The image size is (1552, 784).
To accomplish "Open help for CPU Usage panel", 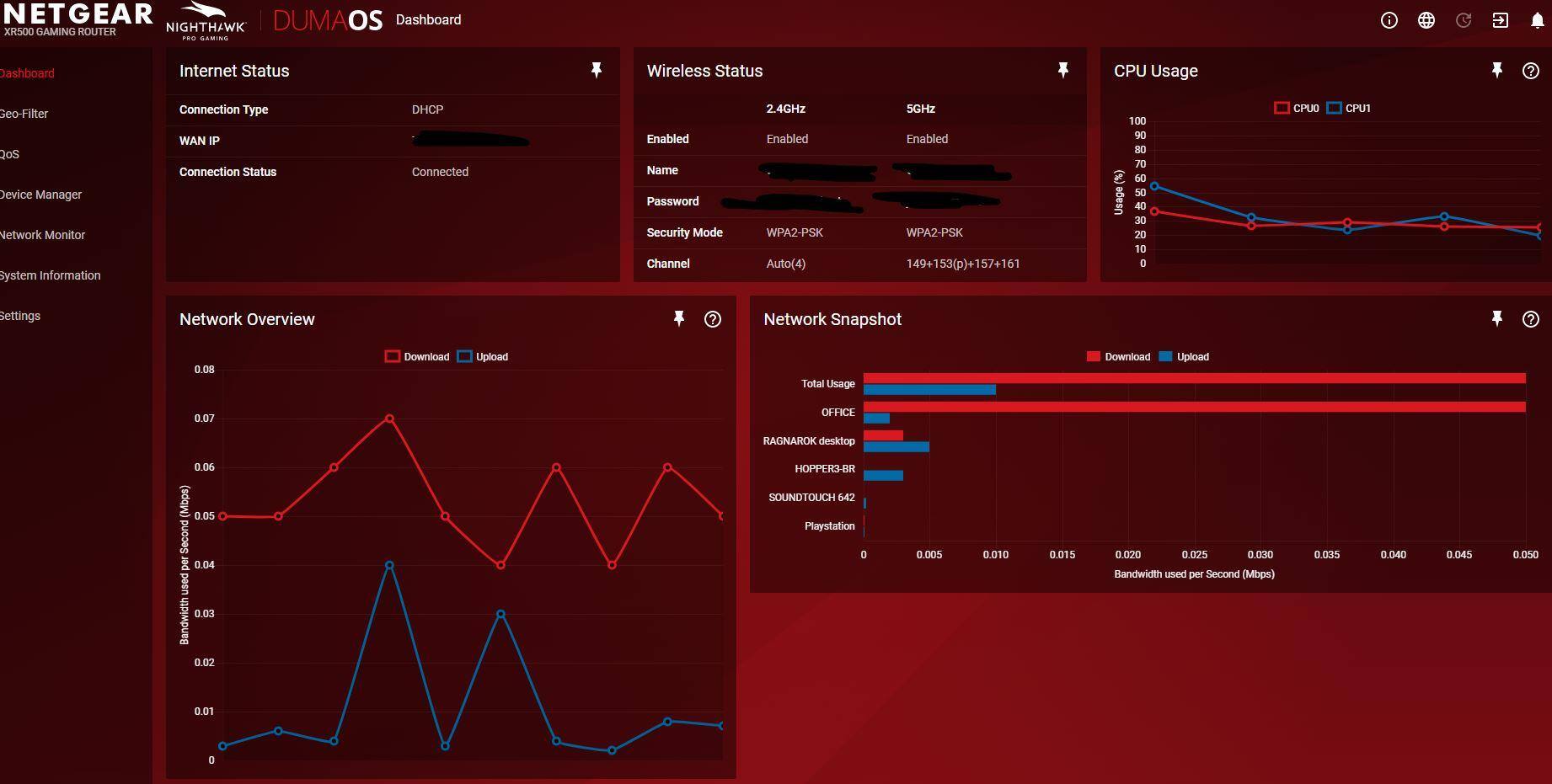I will point(1530,71).
